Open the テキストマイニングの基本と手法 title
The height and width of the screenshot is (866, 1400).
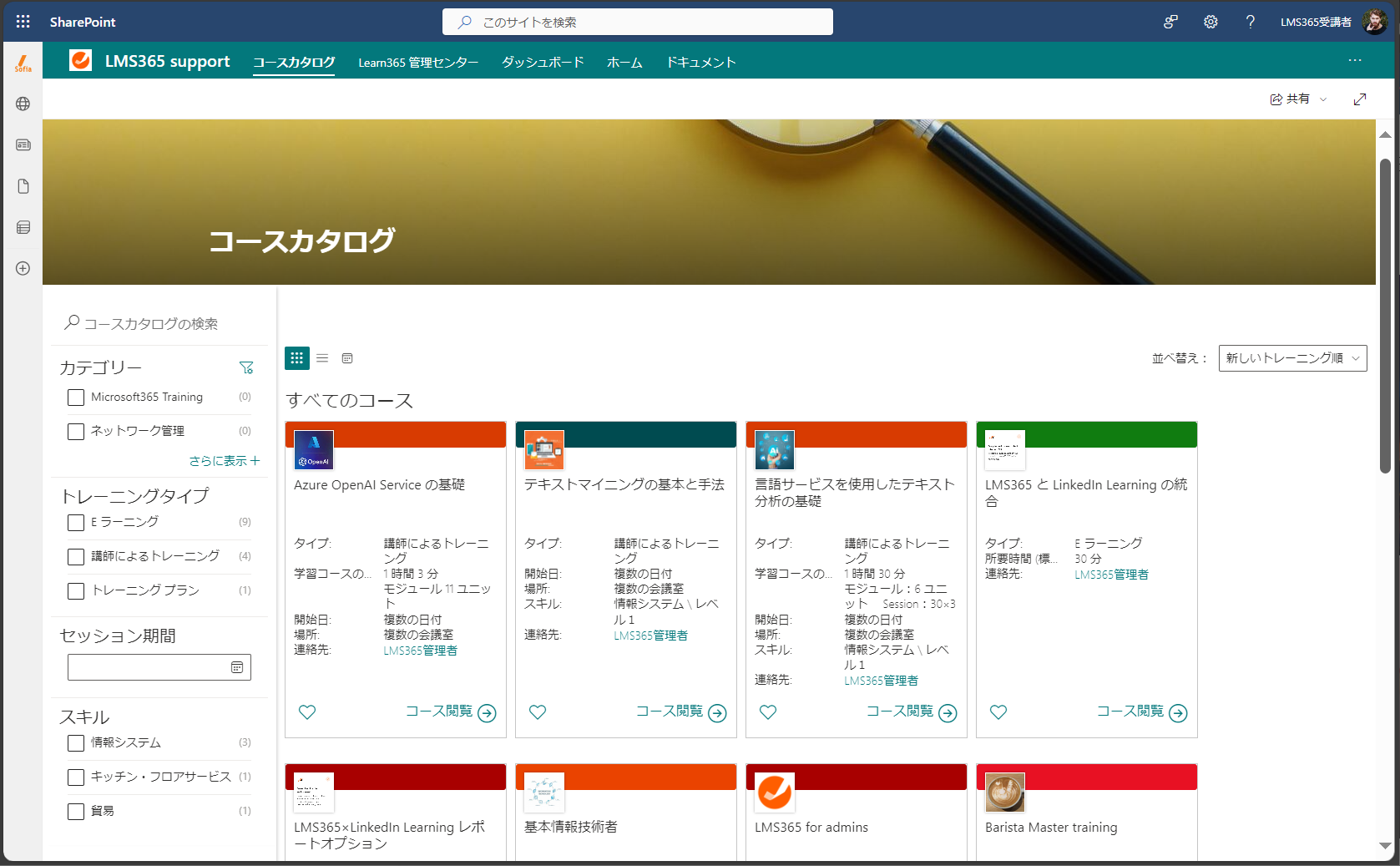tap(624, 485)
